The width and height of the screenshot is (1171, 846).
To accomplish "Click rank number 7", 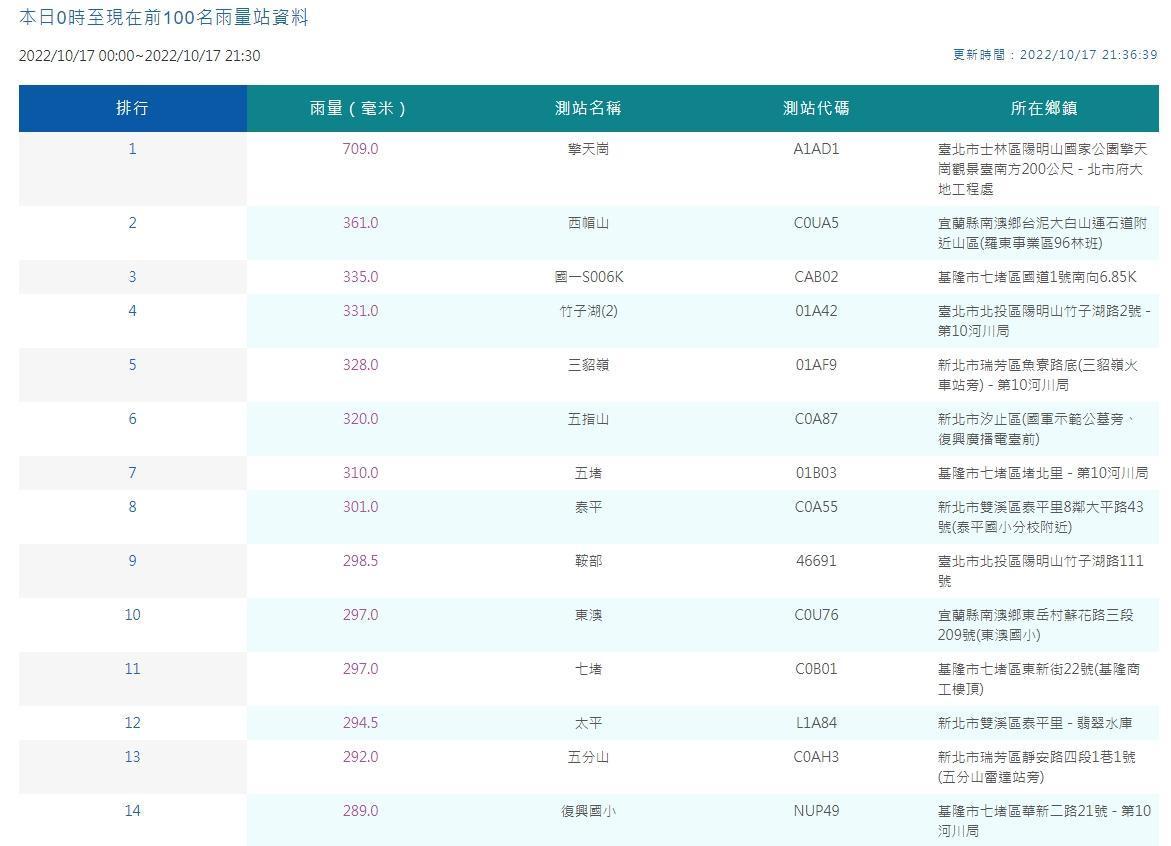I will [132, 473].
